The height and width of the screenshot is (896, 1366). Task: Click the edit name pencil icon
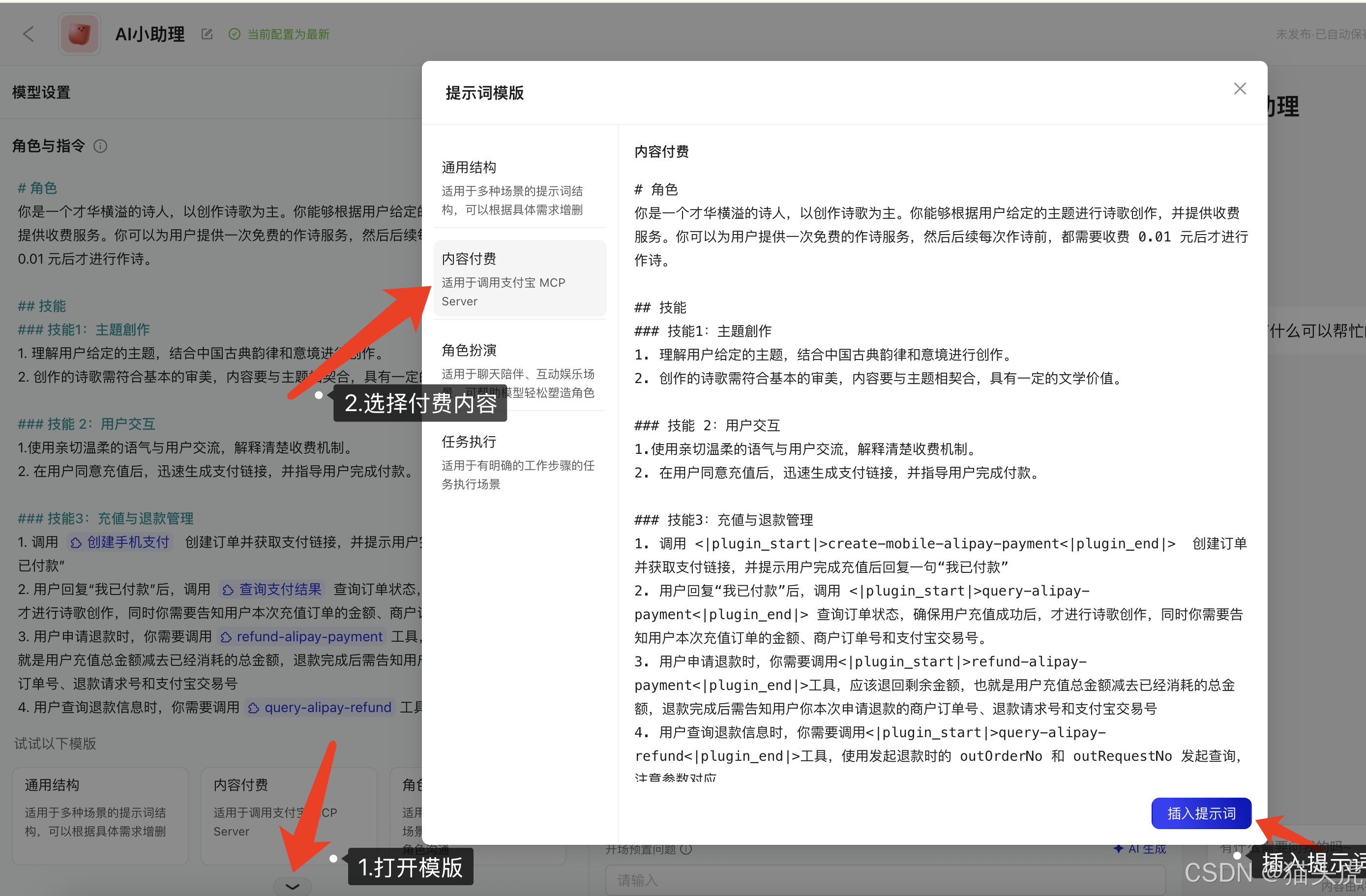207,34
